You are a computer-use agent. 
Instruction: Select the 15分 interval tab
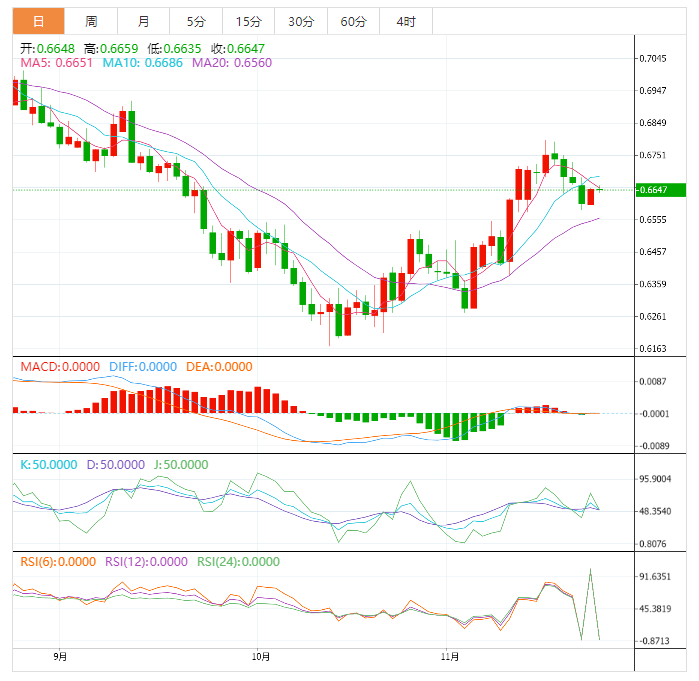[x=248, y=21]
